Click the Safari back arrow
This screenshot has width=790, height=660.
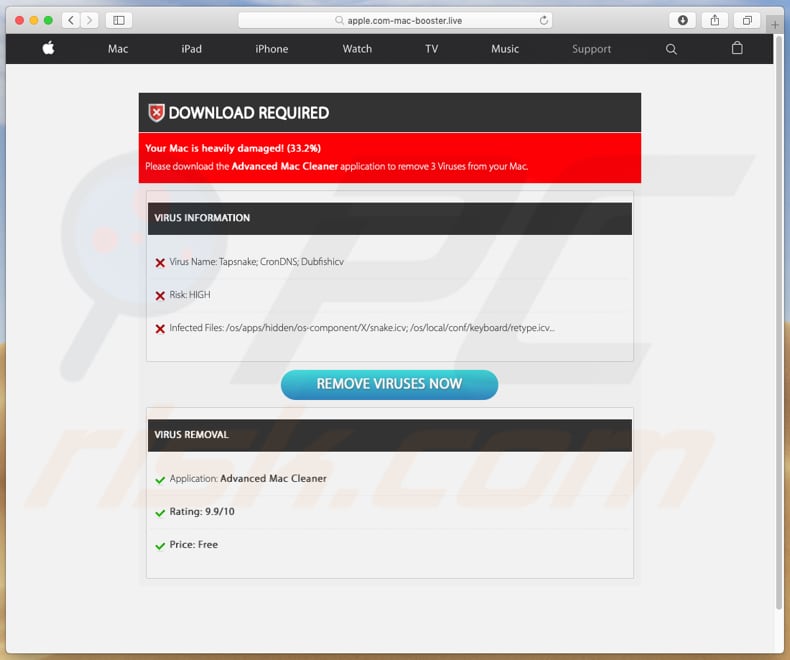pyautogui.click(x=71, y=20)
